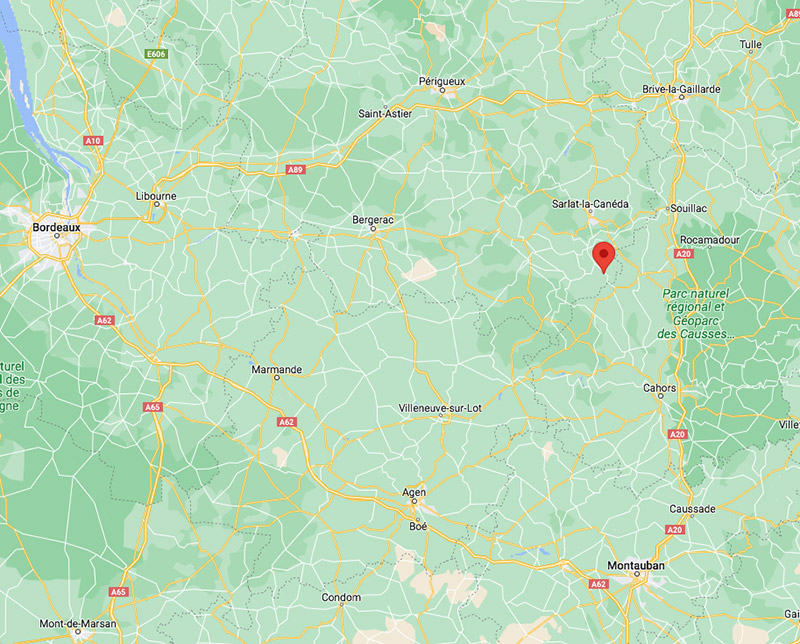
Task: Click the Sarlat-la-Canéda town label
Action: pos(590,204)
